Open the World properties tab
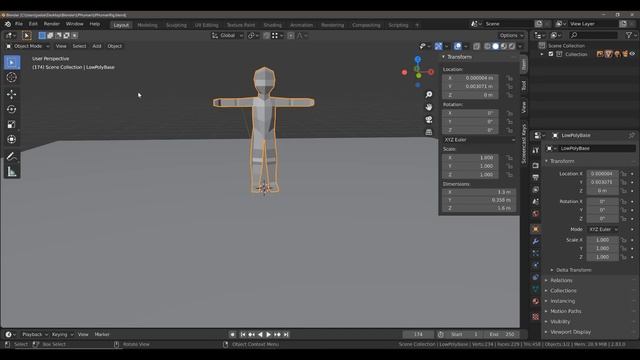The height and width of the screenshot is (360, 640). pos(536,213)
